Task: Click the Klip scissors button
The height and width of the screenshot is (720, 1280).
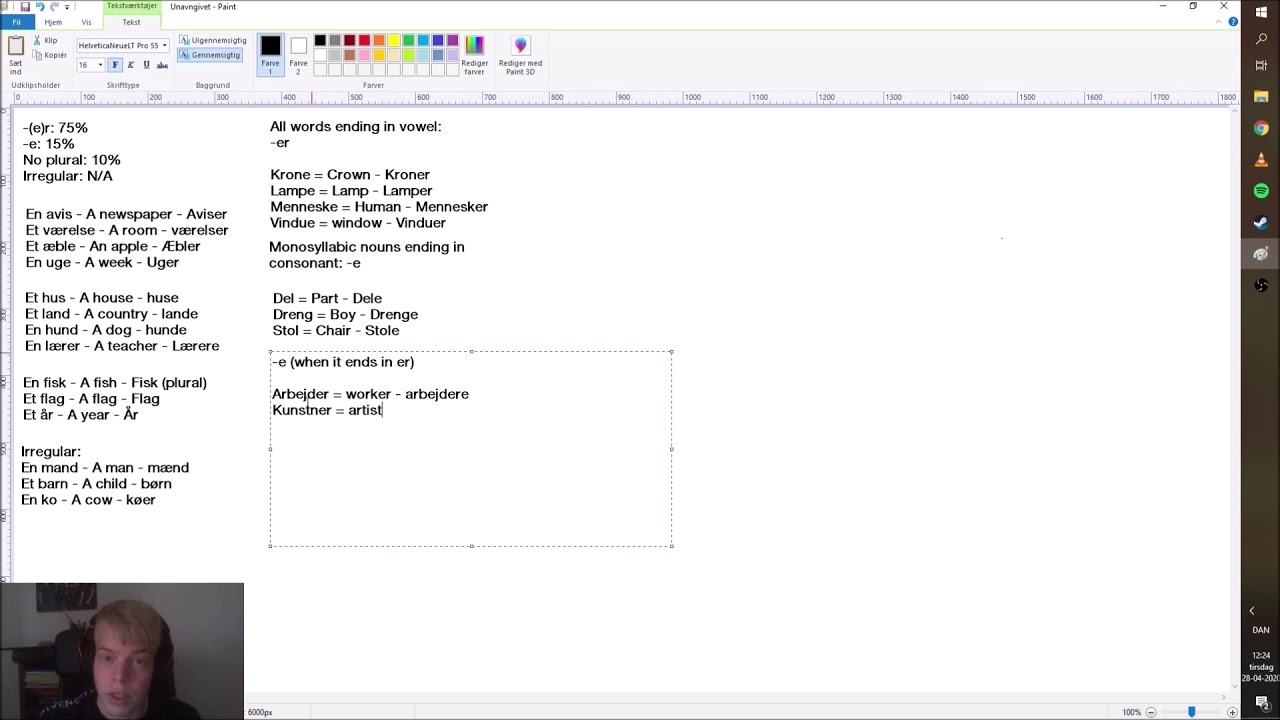Action: (x=45, y=41)
